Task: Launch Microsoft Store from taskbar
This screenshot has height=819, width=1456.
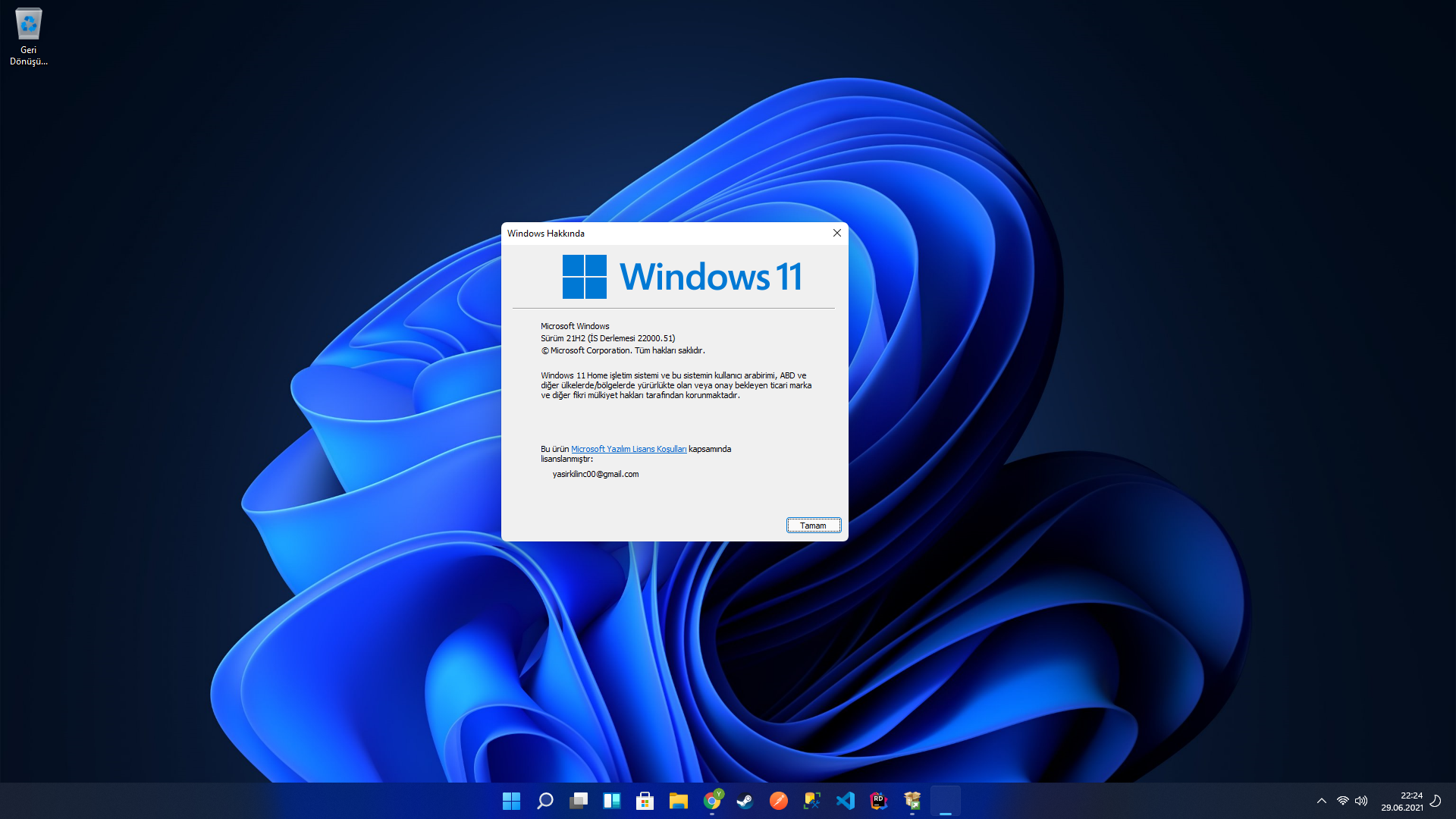Action: (x=645, y=801)
